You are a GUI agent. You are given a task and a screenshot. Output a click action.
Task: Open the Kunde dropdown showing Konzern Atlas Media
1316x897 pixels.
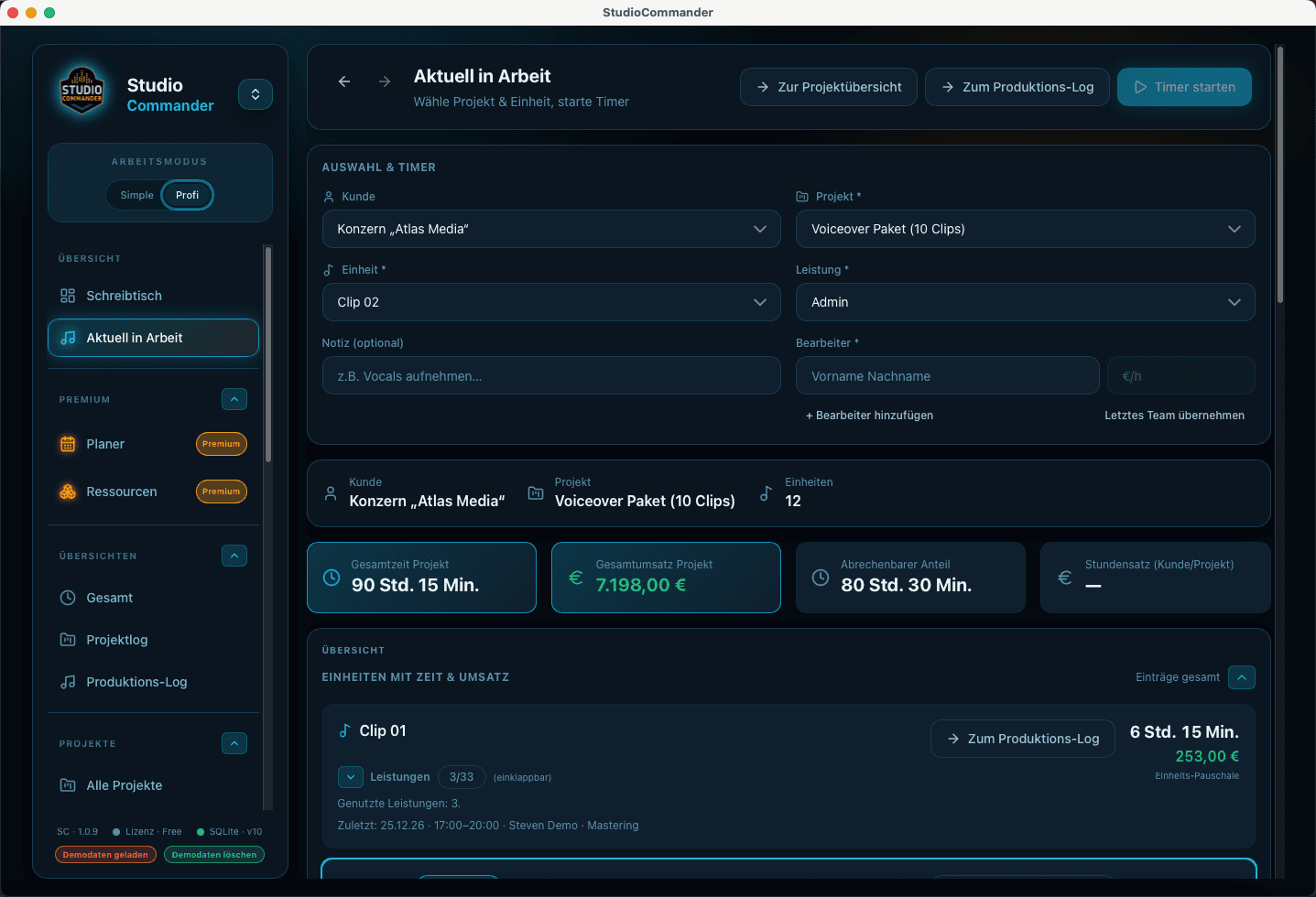point(550,229)
